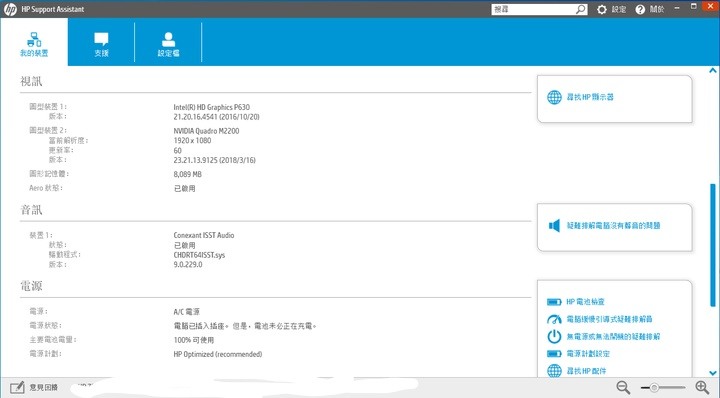720x398 pixels.
Task: Open the 關於 about link
Action: (x=657, y=9)
